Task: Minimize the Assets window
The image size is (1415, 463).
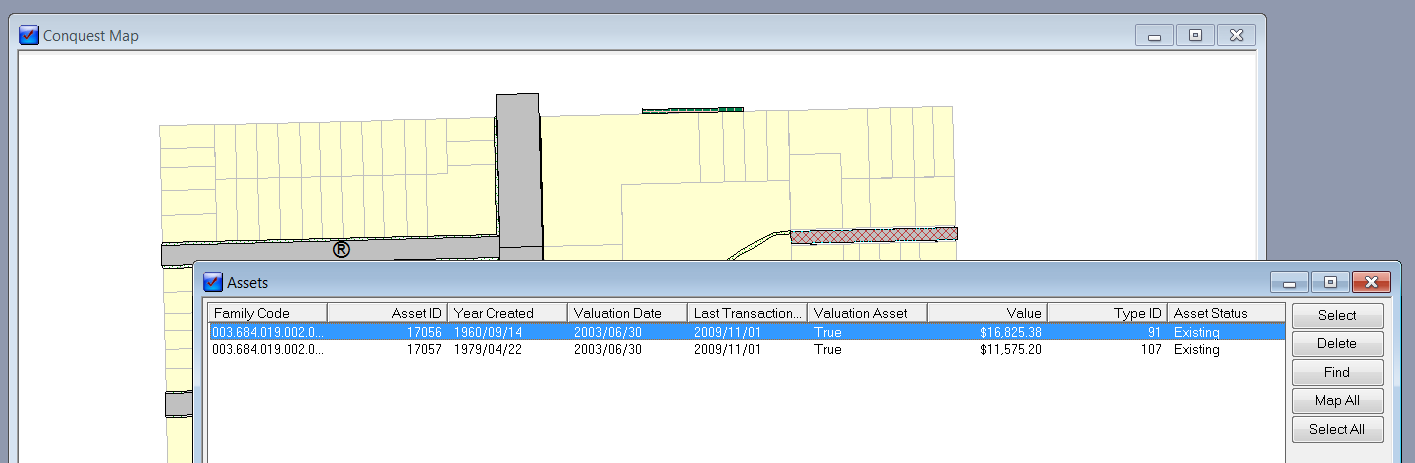Action: (1290, 283)
